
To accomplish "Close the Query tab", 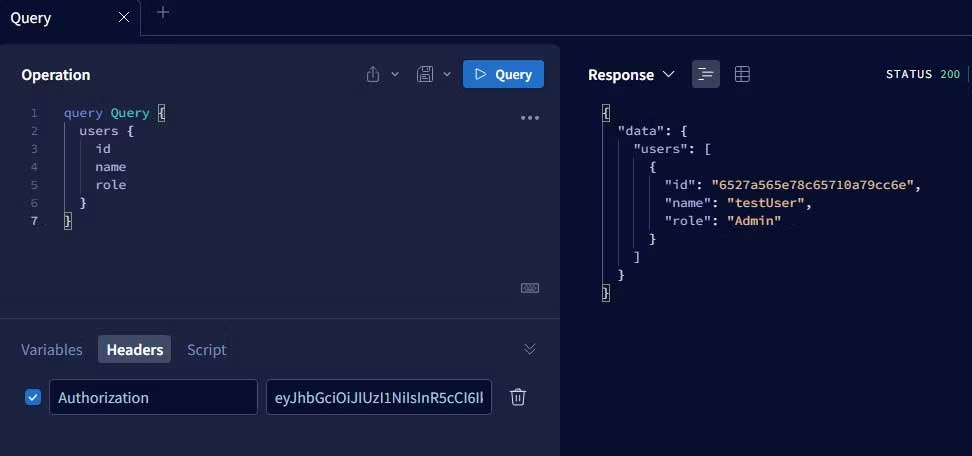I will [124, 17].
